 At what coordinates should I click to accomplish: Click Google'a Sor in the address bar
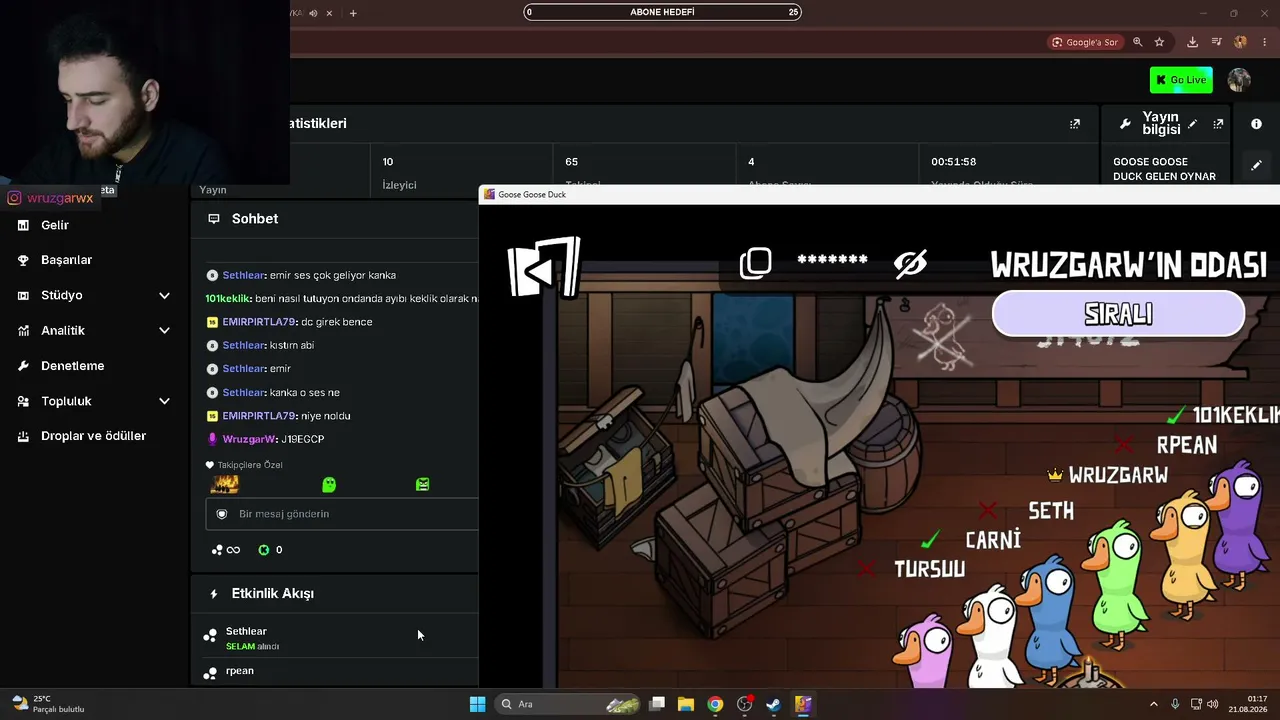[1085, 42]
